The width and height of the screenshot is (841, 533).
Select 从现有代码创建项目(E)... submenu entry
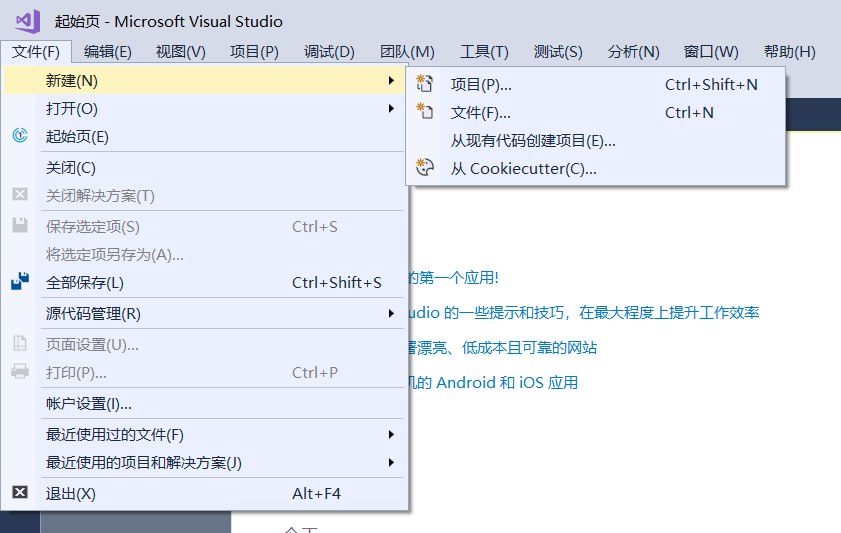(596, 140)
